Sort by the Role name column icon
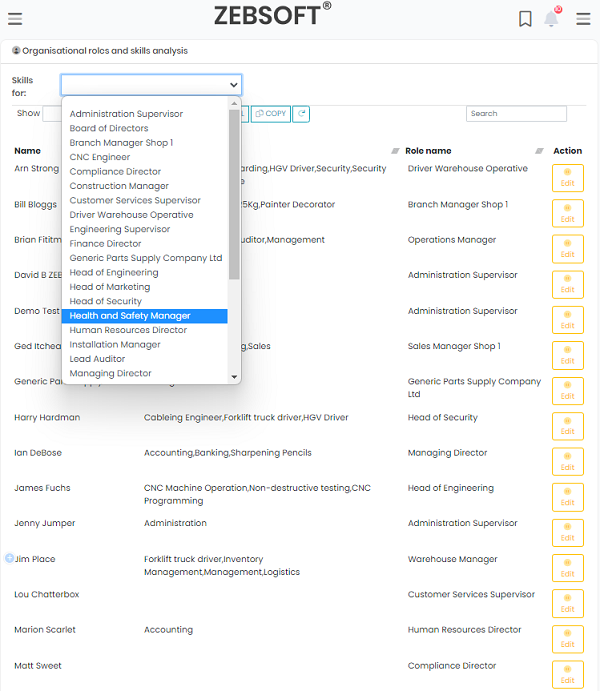 click(539, 151)
